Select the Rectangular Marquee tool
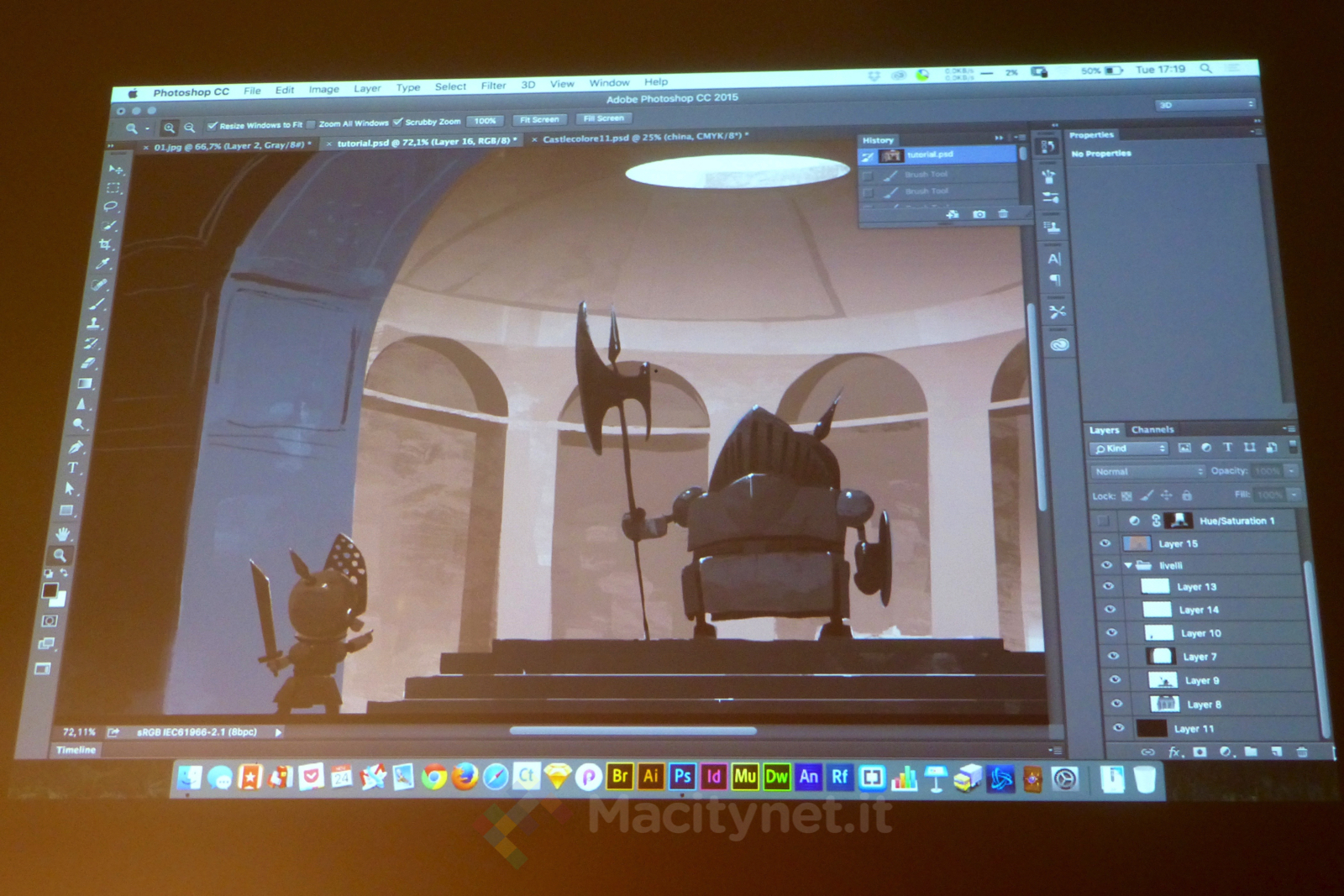The width and height of the screenshot is (1344, 896). coord(113,188)
